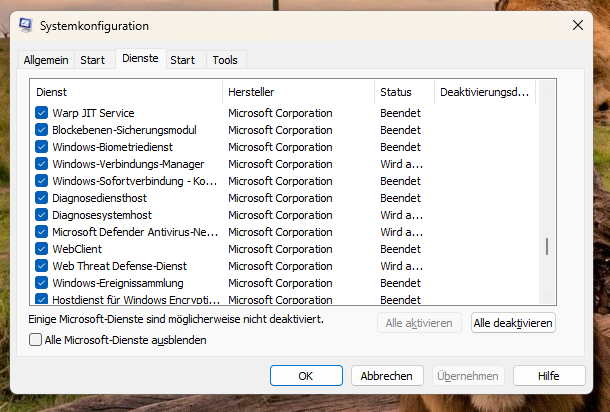Toggle the Windows-Sofortverbindung checkbox

(x=42, y=181)
